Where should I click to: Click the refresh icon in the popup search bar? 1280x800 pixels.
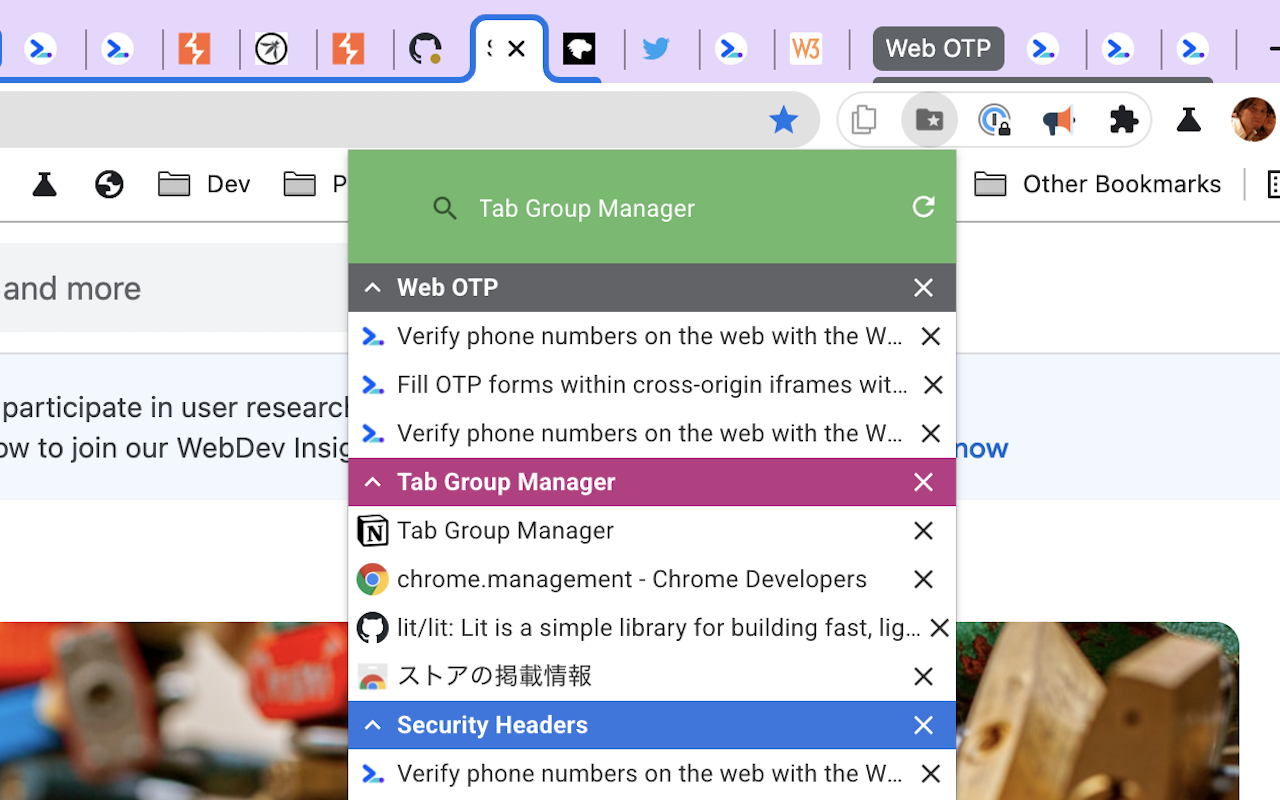point(922,207)
